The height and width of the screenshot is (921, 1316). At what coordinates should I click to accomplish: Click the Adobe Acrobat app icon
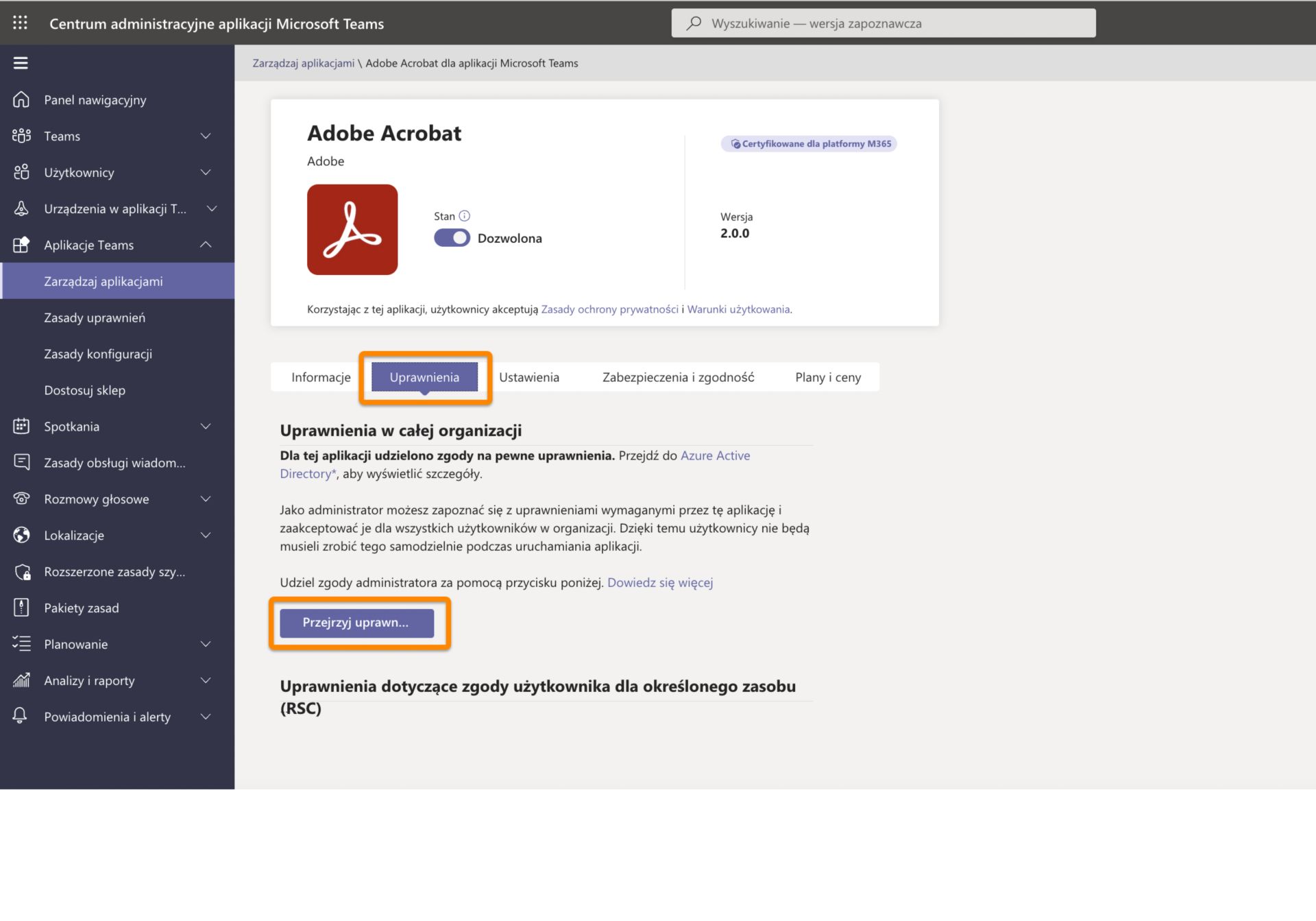click(353, 229)
